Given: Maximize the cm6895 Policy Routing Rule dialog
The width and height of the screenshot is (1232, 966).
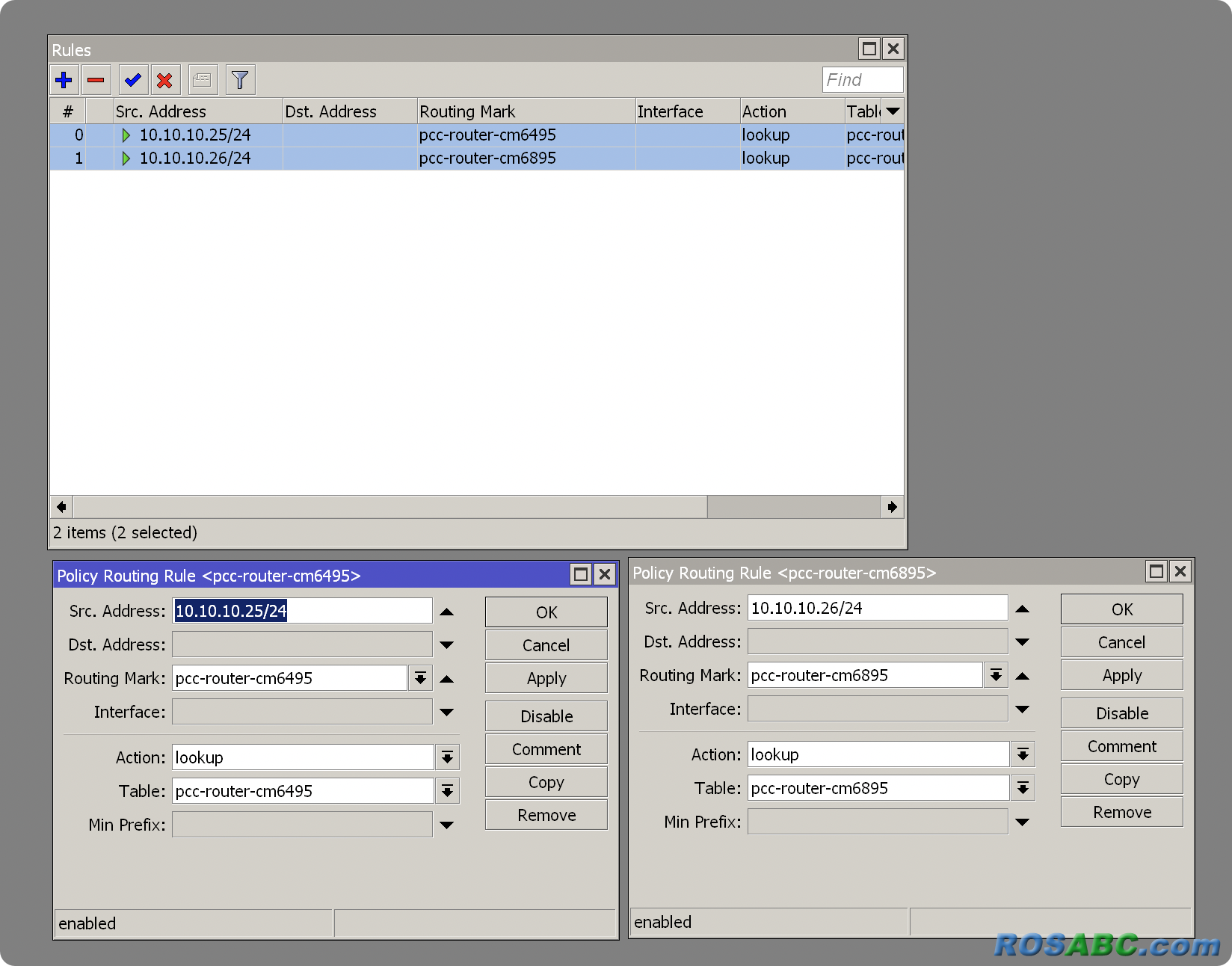Looking at the screenshot, I should point(1156,571).
